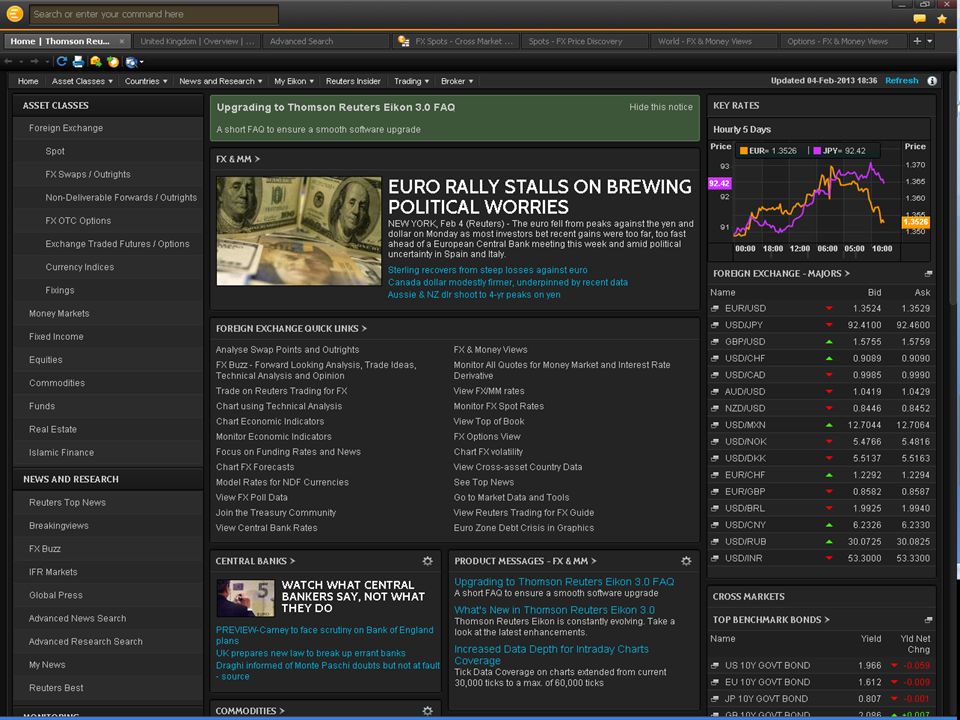Click the quote icon beside USD/INR

[714, 558]
